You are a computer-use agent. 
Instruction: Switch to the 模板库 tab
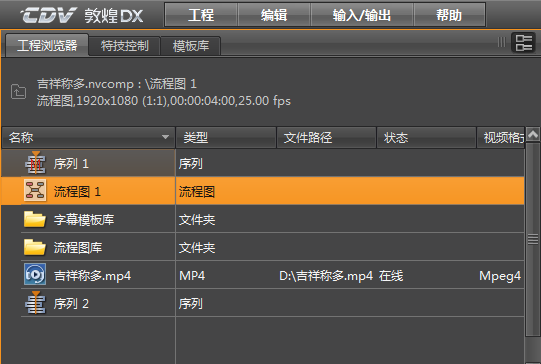click(x=191, y=46)
